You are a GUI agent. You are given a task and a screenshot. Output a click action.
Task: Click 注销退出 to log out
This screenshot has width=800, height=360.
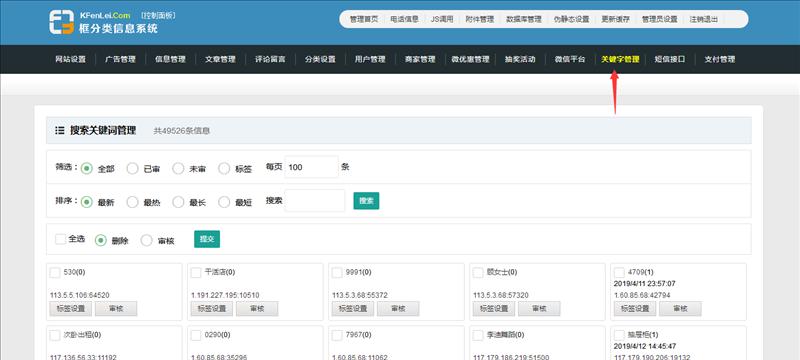[704, 19]
